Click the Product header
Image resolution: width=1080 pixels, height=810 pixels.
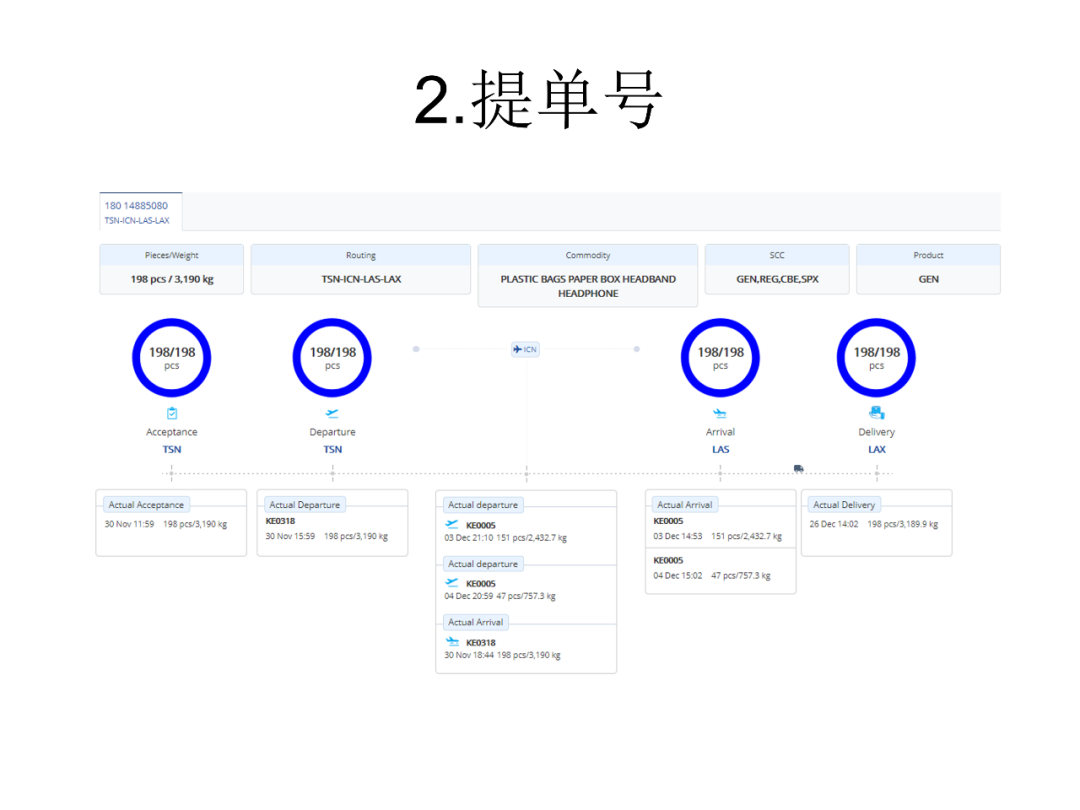(928, 255)
